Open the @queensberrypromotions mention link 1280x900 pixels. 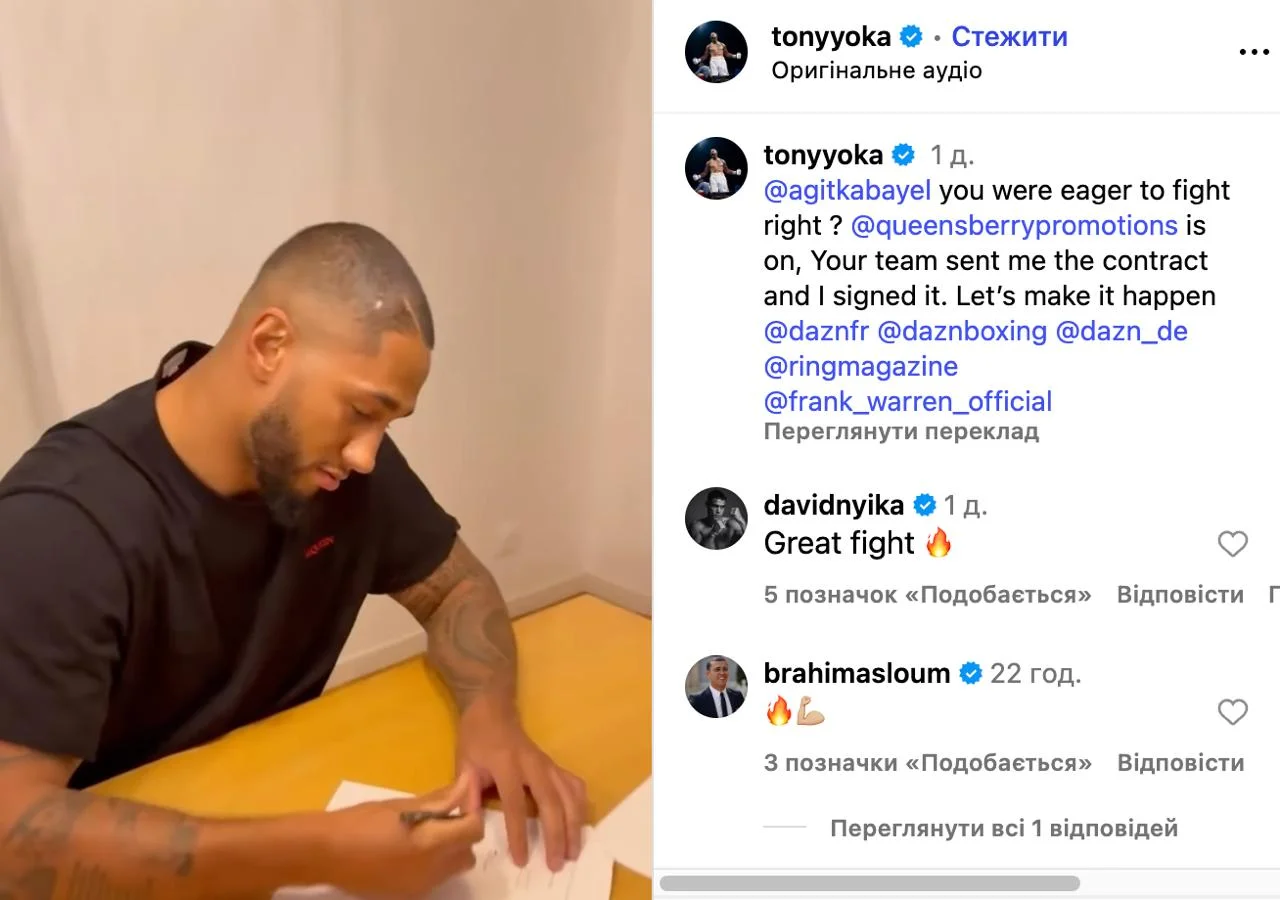[1013, 225]
